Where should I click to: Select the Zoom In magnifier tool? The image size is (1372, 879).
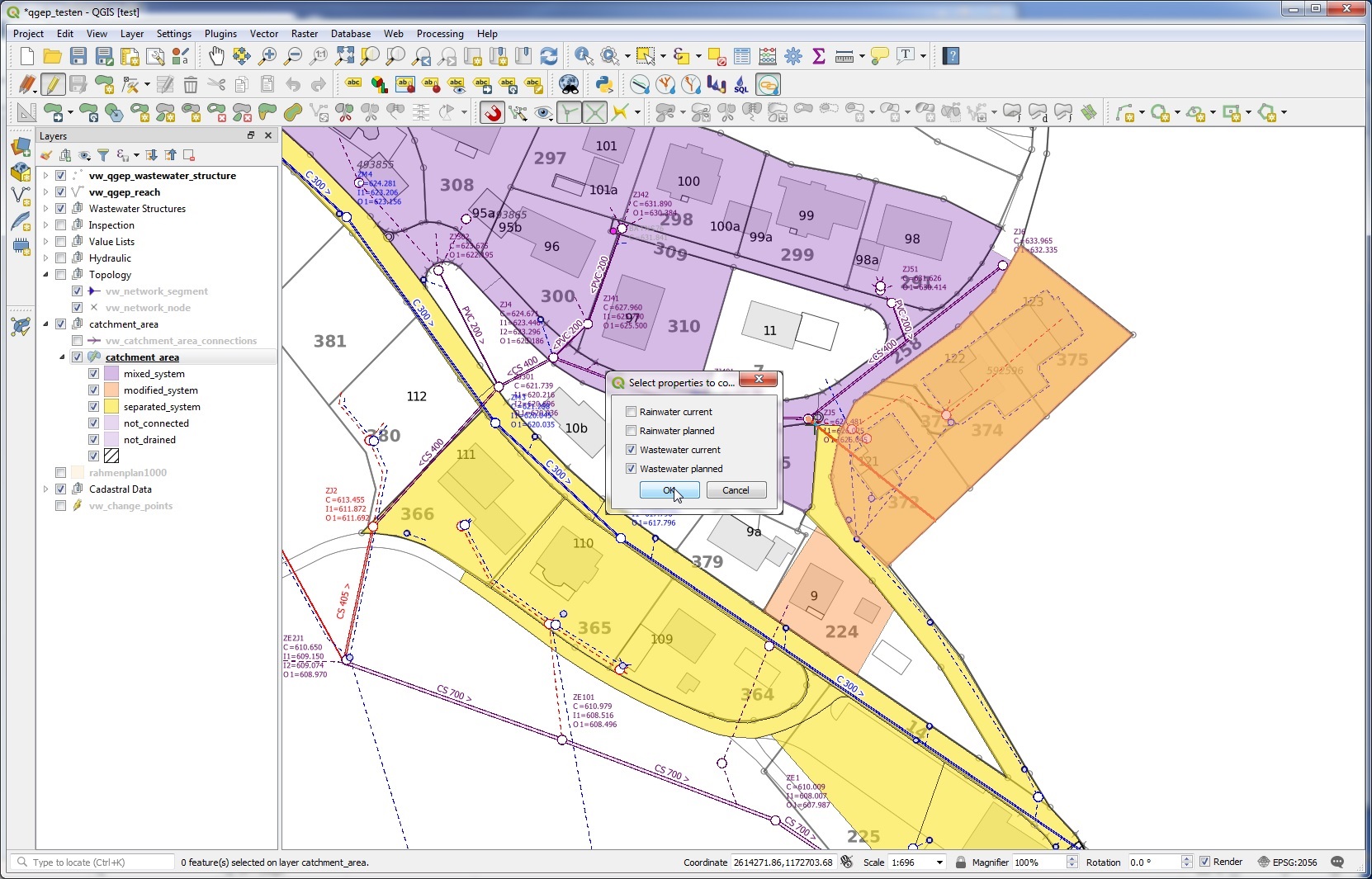[267, 56]
